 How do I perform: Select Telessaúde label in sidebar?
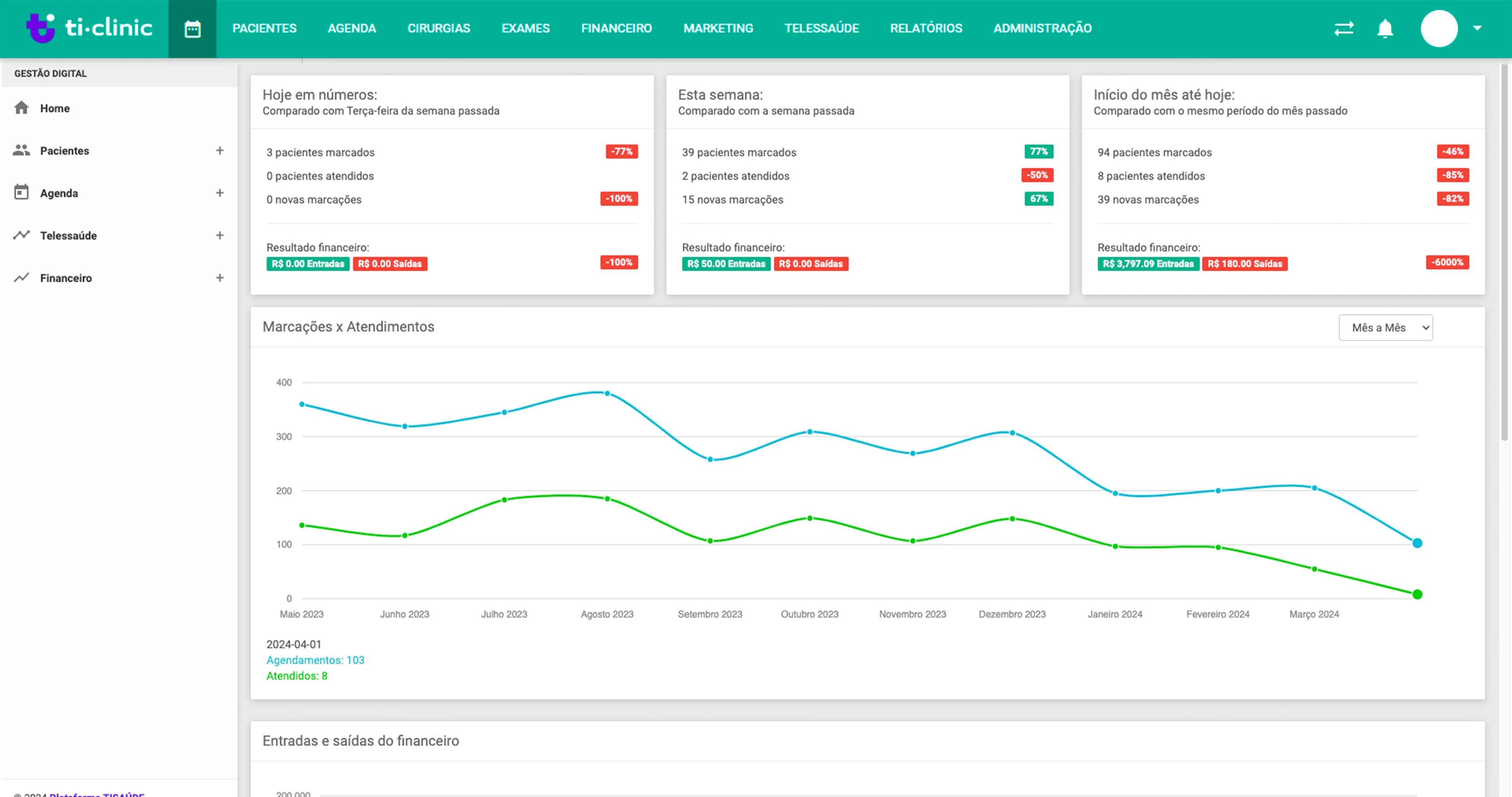click(68, 235)
